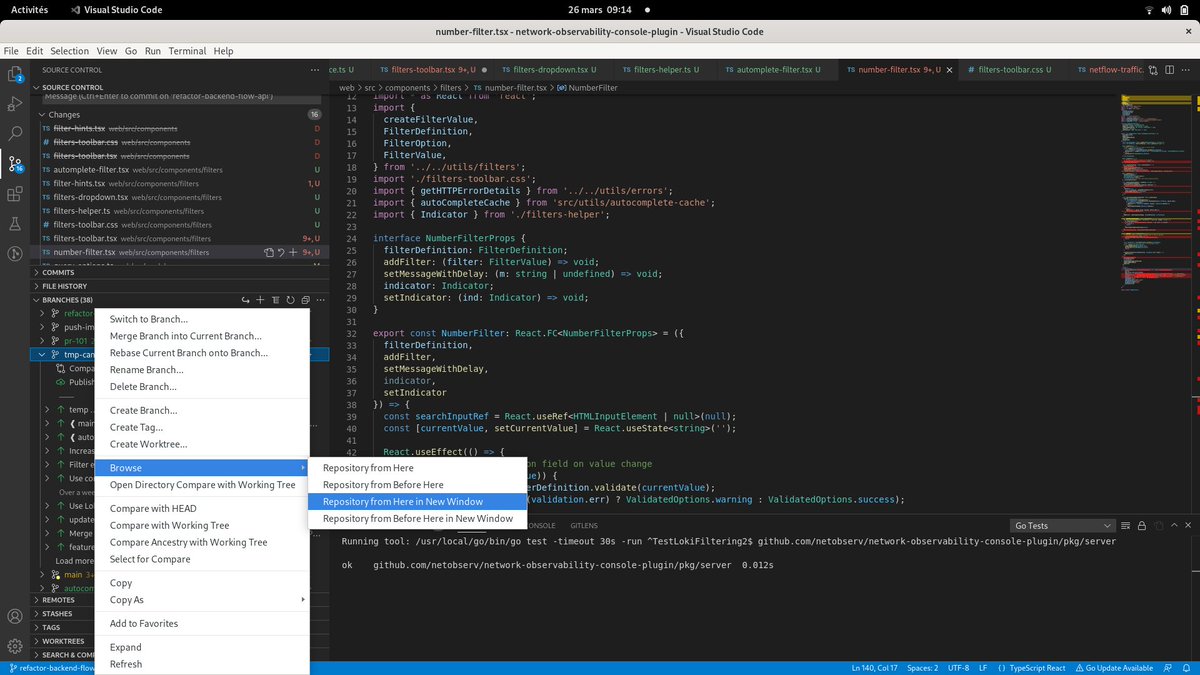Click the create branch plus icon
Screen dimensions: 1200x675
[260, 300]
